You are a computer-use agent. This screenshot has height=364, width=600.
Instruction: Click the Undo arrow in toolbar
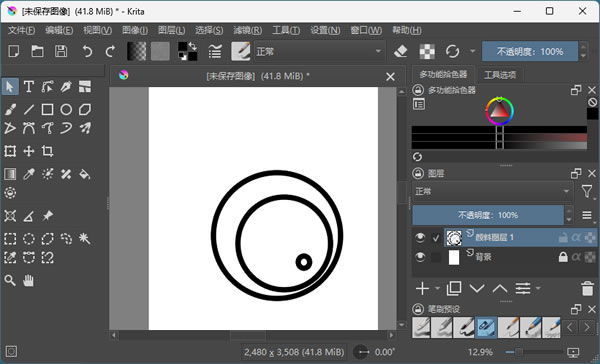pos(87,51)
